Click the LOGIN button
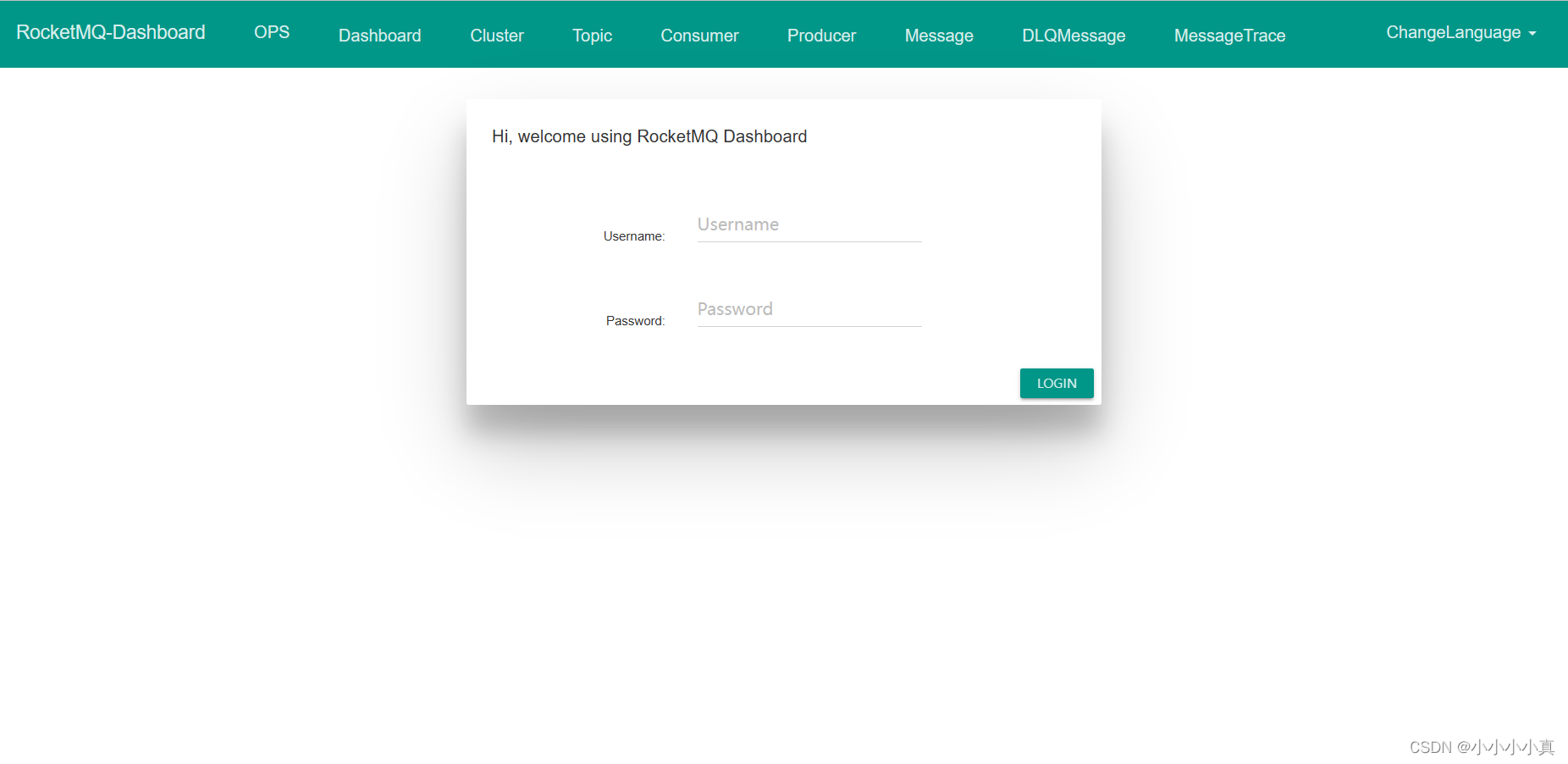 [x=1057, y=383]
